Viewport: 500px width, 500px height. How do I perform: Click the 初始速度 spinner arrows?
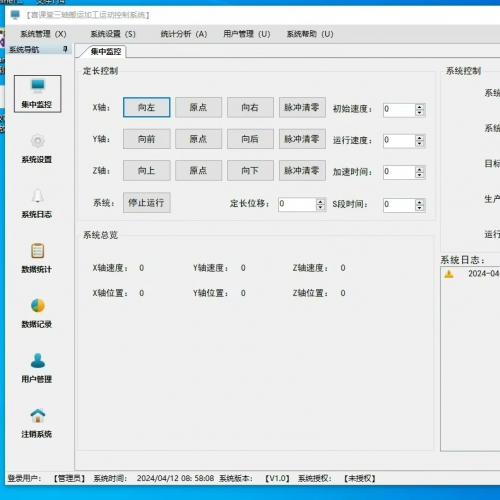[420, 110]
